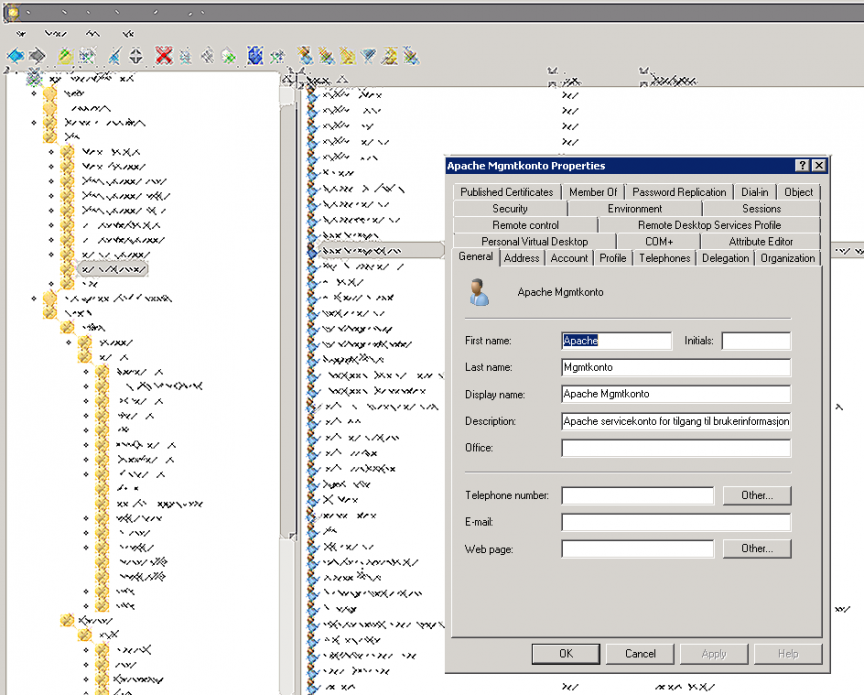Delete selected object via red X toolbar icon
This screenshot has width=864, height=695.
(x=162, y=56)
